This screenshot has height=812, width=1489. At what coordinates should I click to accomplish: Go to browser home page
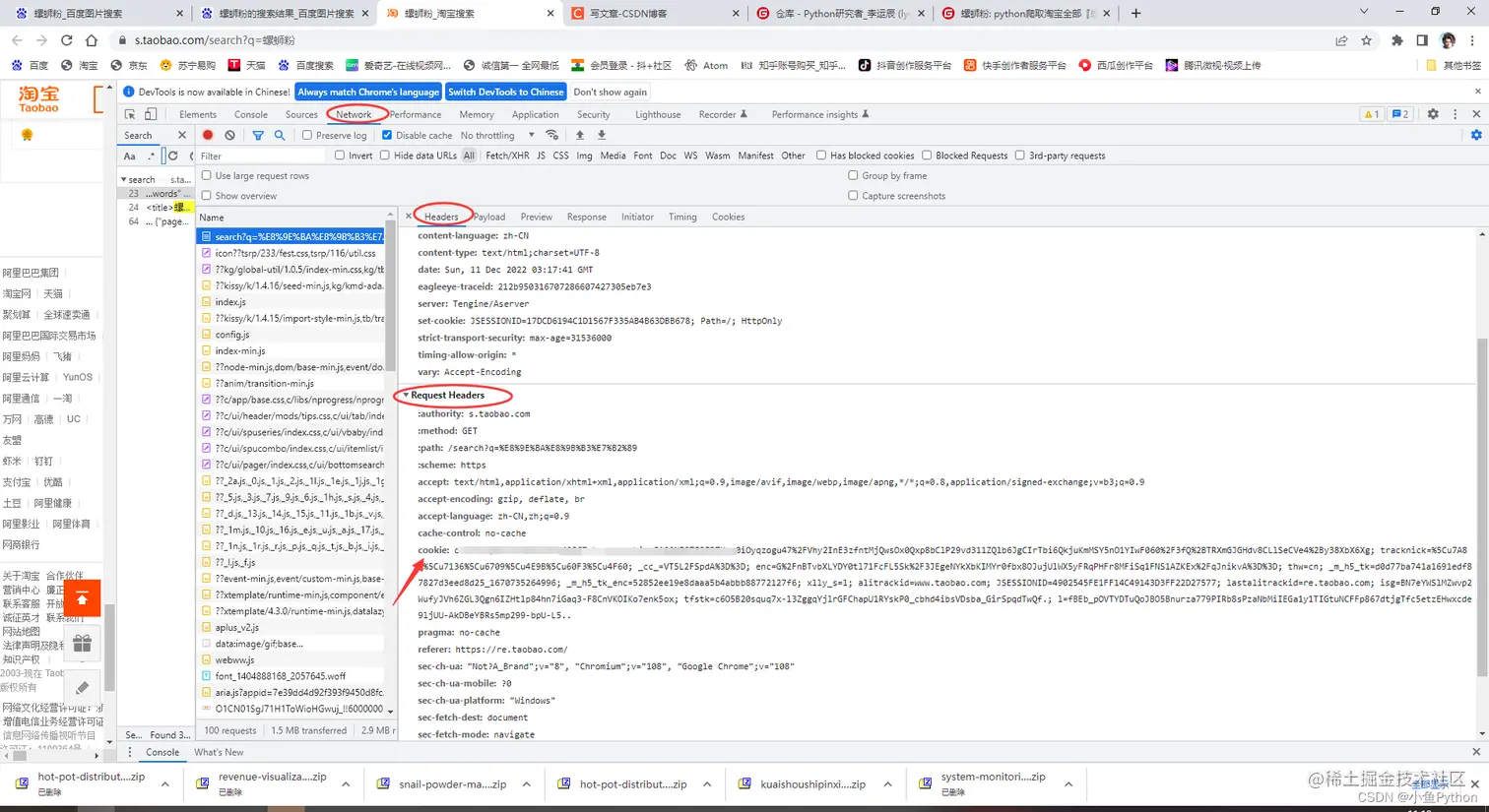point(91,40)
